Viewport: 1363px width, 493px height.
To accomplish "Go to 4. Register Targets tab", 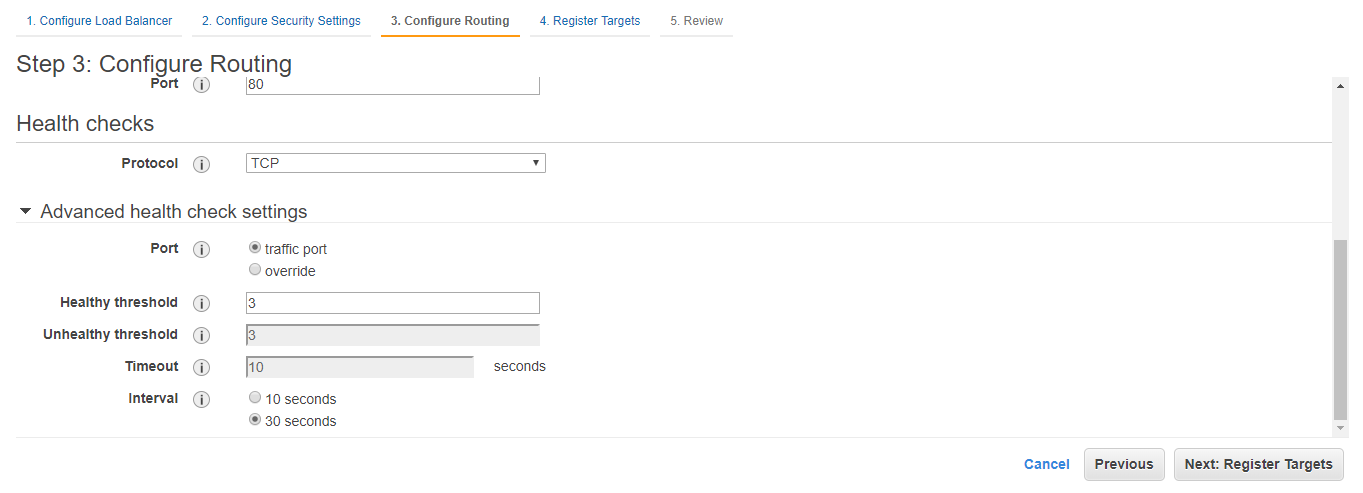I will coord(590,21).
